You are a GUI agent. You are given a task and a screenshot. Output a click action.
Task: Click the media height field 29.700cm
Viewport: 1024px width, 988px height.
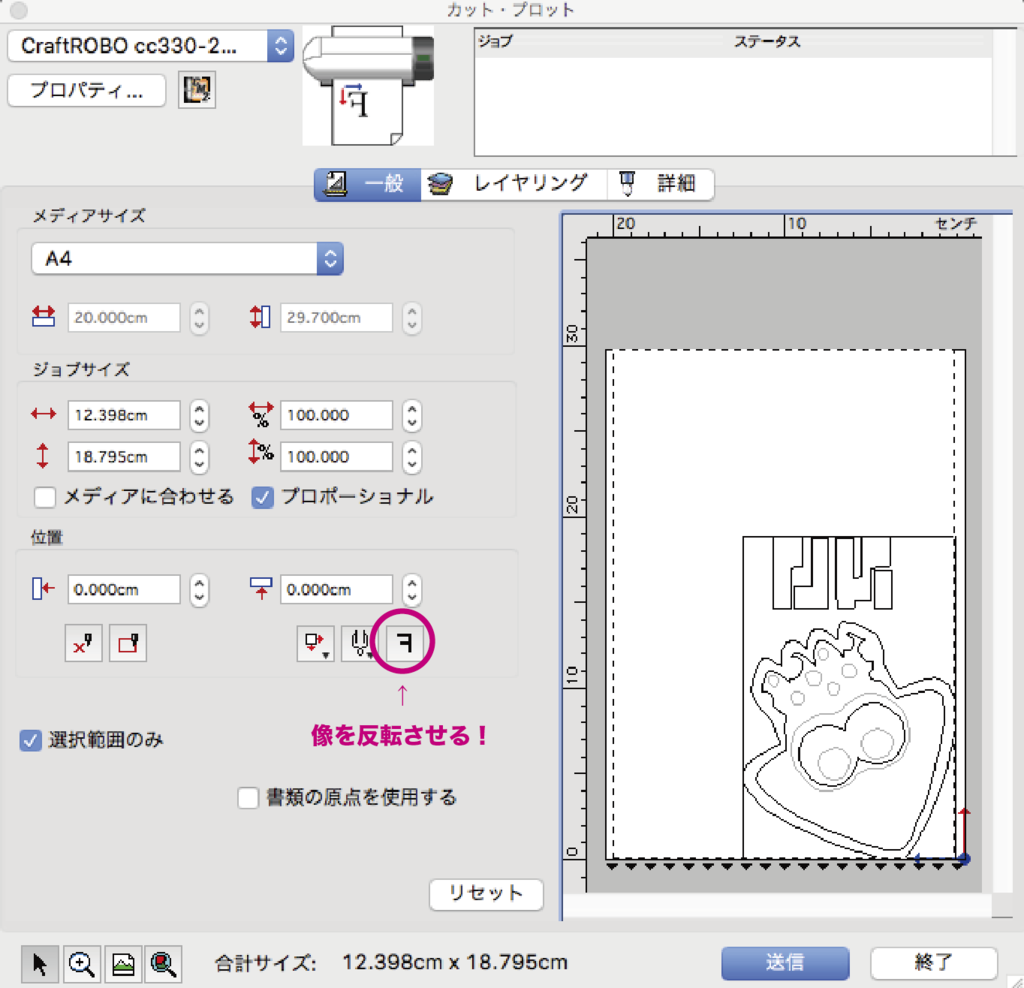click(x=336, y=317)
